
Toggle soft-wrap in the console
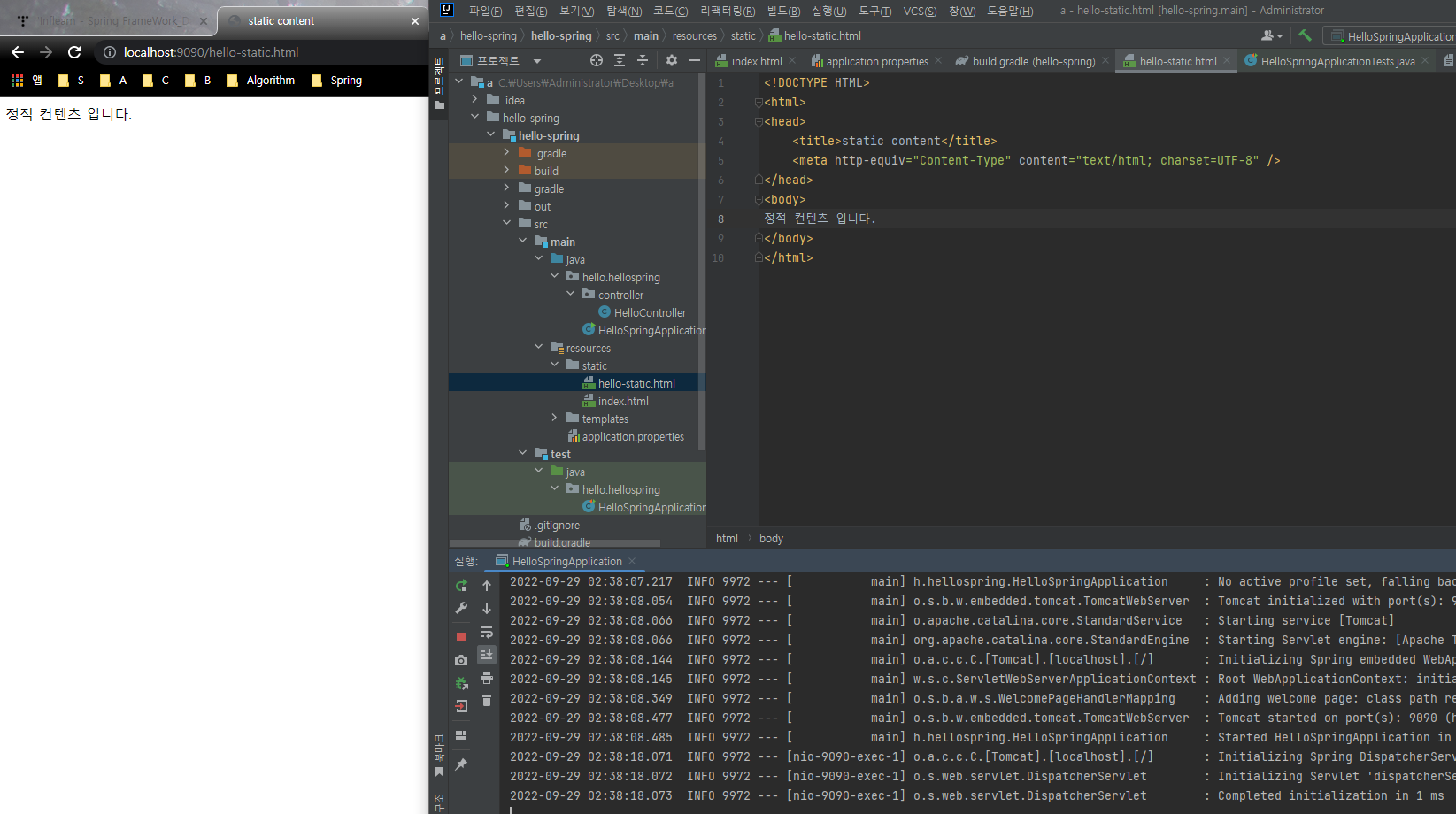487,632
